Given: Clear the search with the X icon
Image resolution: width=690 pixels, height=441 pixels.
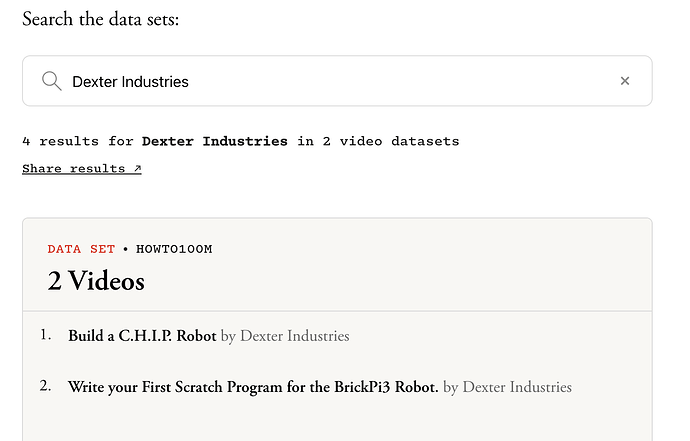Looking at the screenshot, I should pos(624,81).
